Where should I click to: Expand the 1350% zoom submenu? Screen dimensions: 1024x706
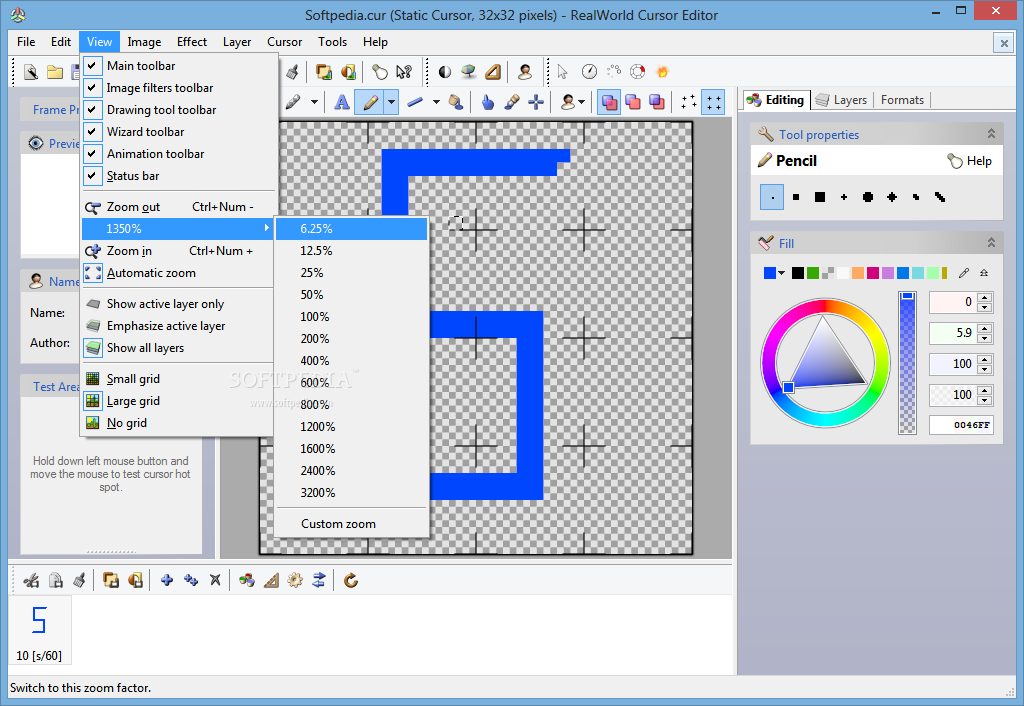178,229
